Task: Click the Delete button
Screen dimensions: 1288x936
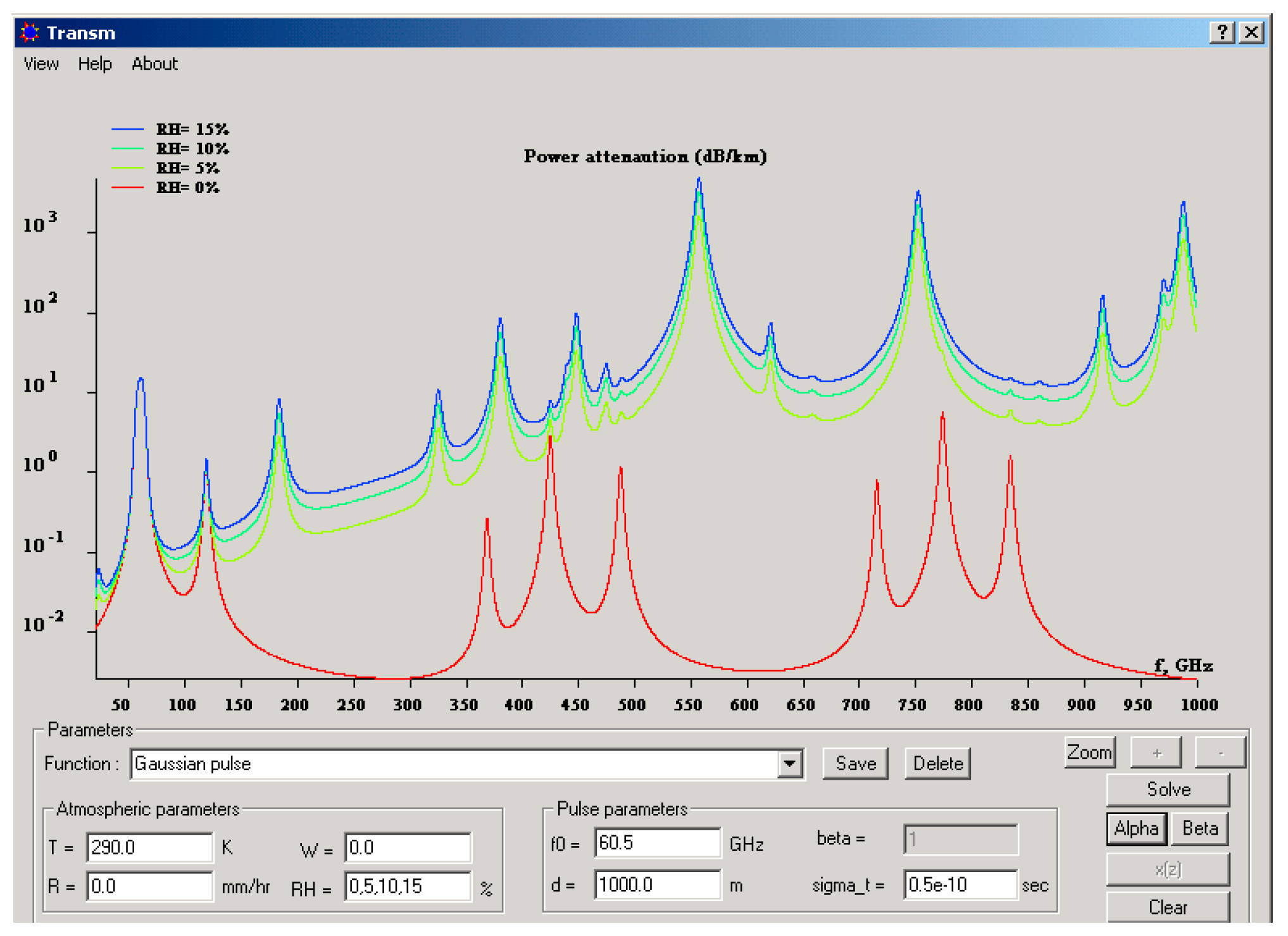Action: point(937,764)
